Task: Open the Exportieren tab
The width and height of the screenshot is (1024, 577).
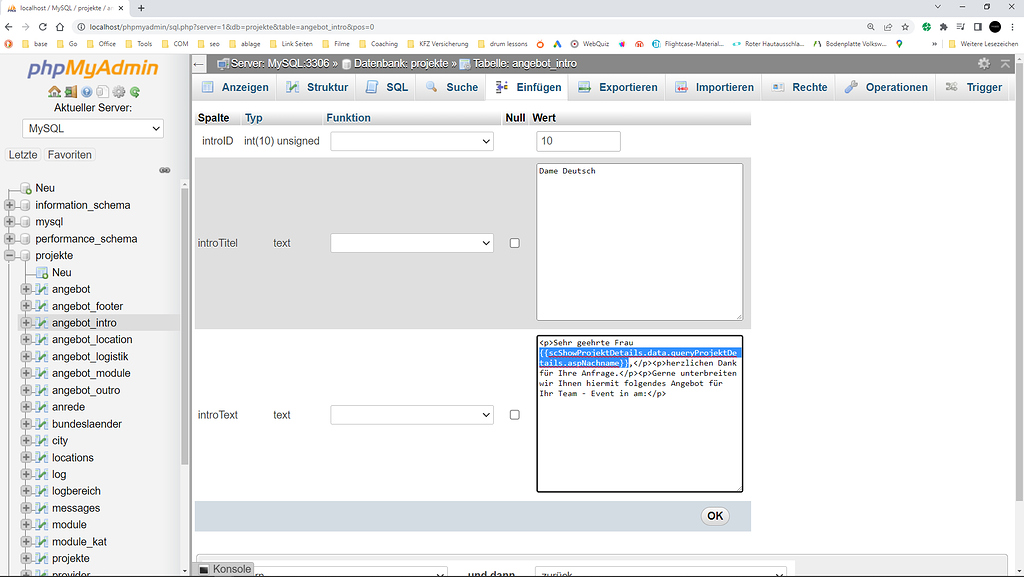Action: click(618, 87)
